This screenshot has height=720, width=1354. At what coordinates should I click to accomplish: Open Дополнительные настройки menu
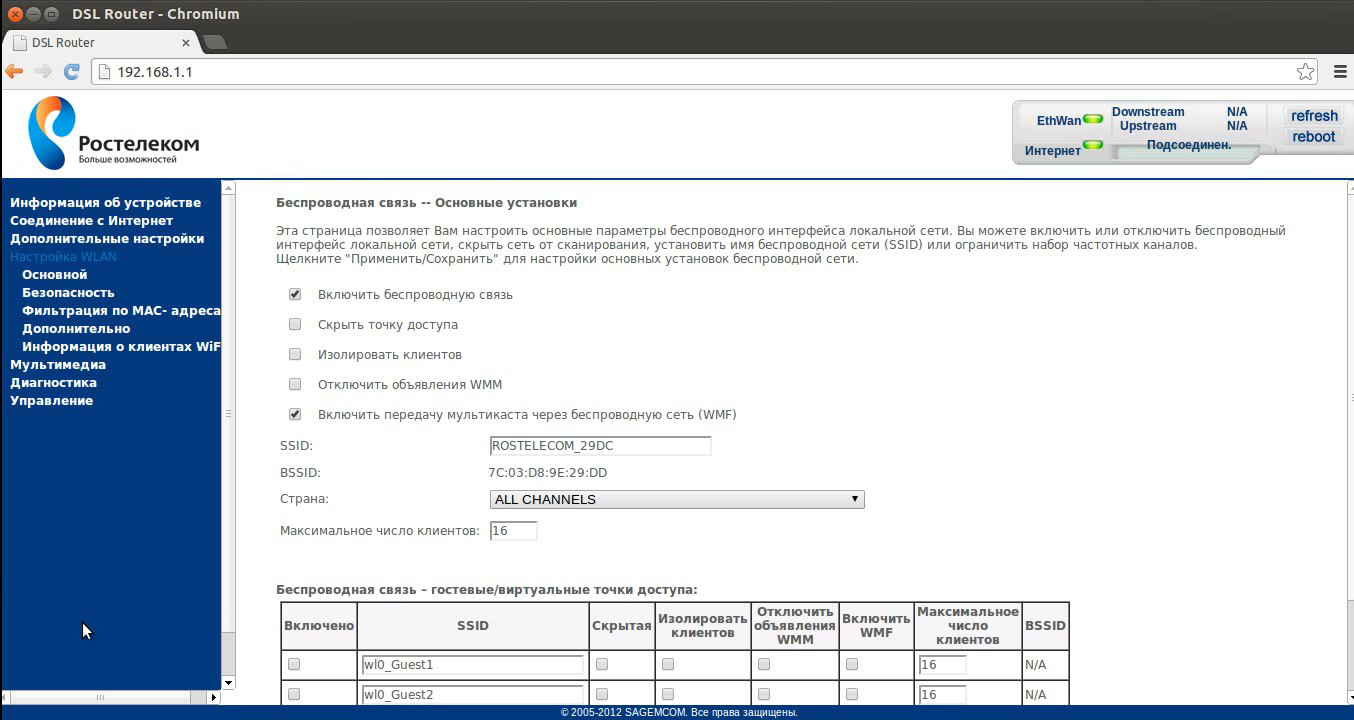pyautogui.click(x=107, y=238)
